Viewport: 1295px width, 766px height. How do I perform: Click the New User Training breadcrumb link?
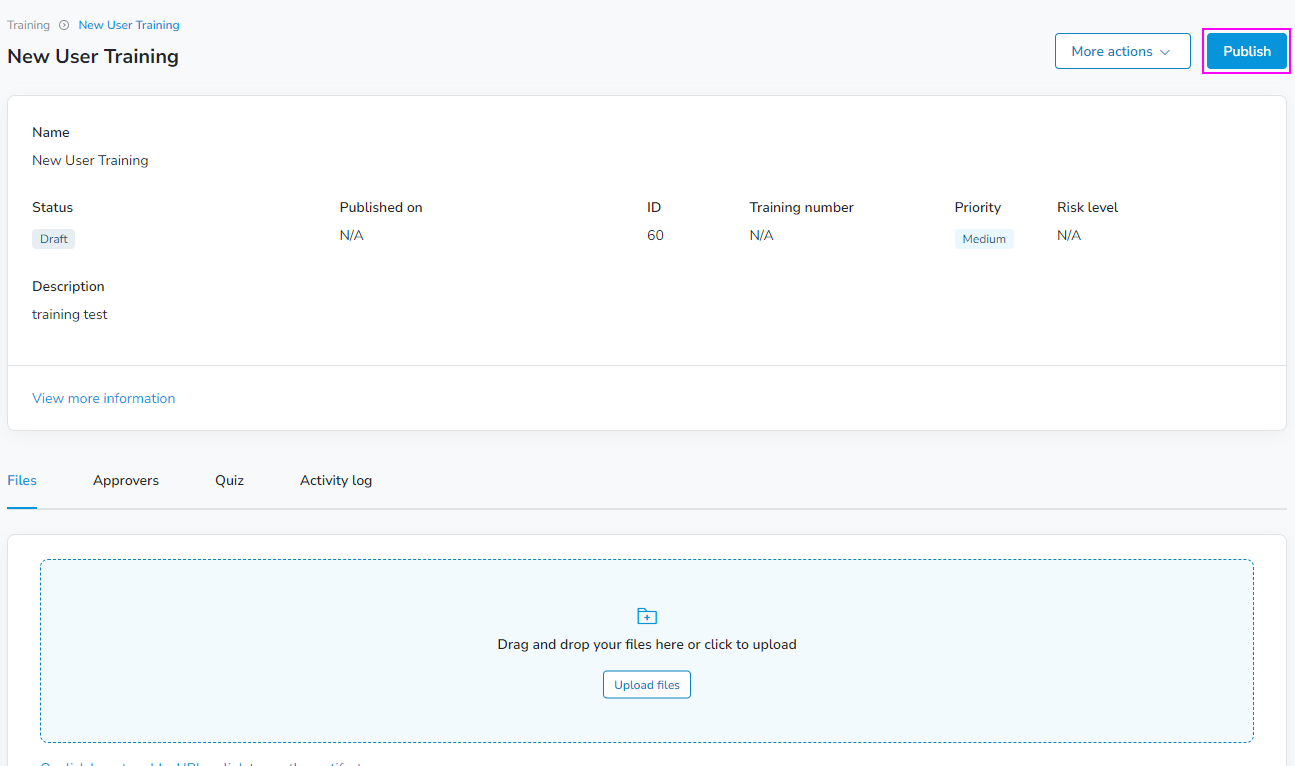pyautogui.click(x=128, y=24)
